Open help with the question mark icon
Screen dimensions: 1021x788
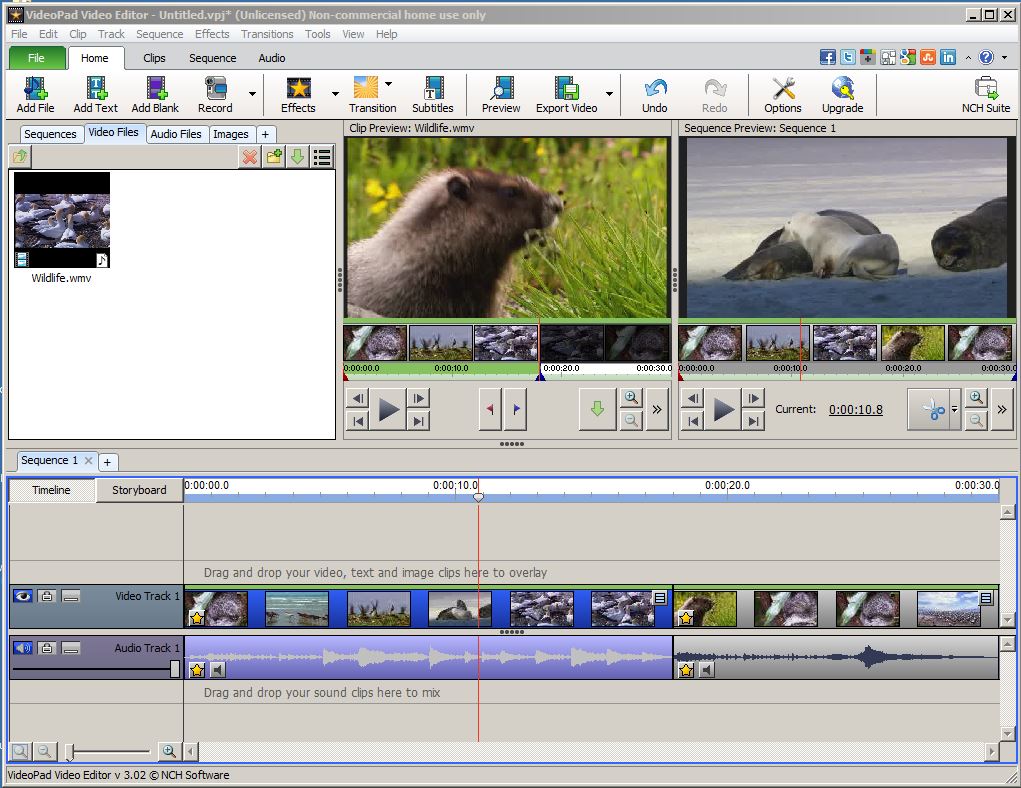986,57
